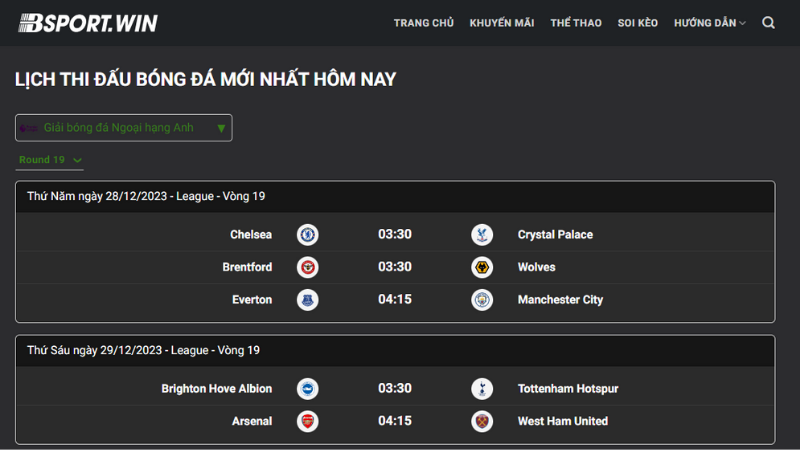Select the Tottenham Hotspur crest
The width and height of the screenshot is (800, 450).
[x=482, y=389]
